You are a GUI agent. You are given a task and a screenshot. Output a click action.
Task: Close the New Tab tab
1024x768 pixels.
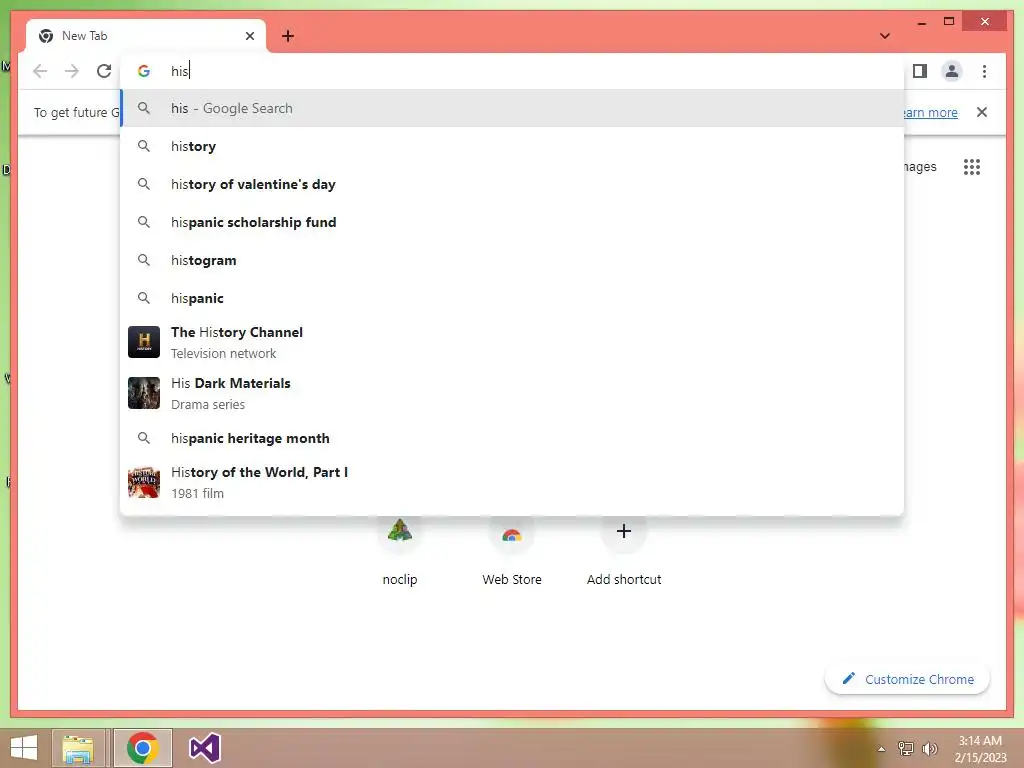[x=249, y=36]
